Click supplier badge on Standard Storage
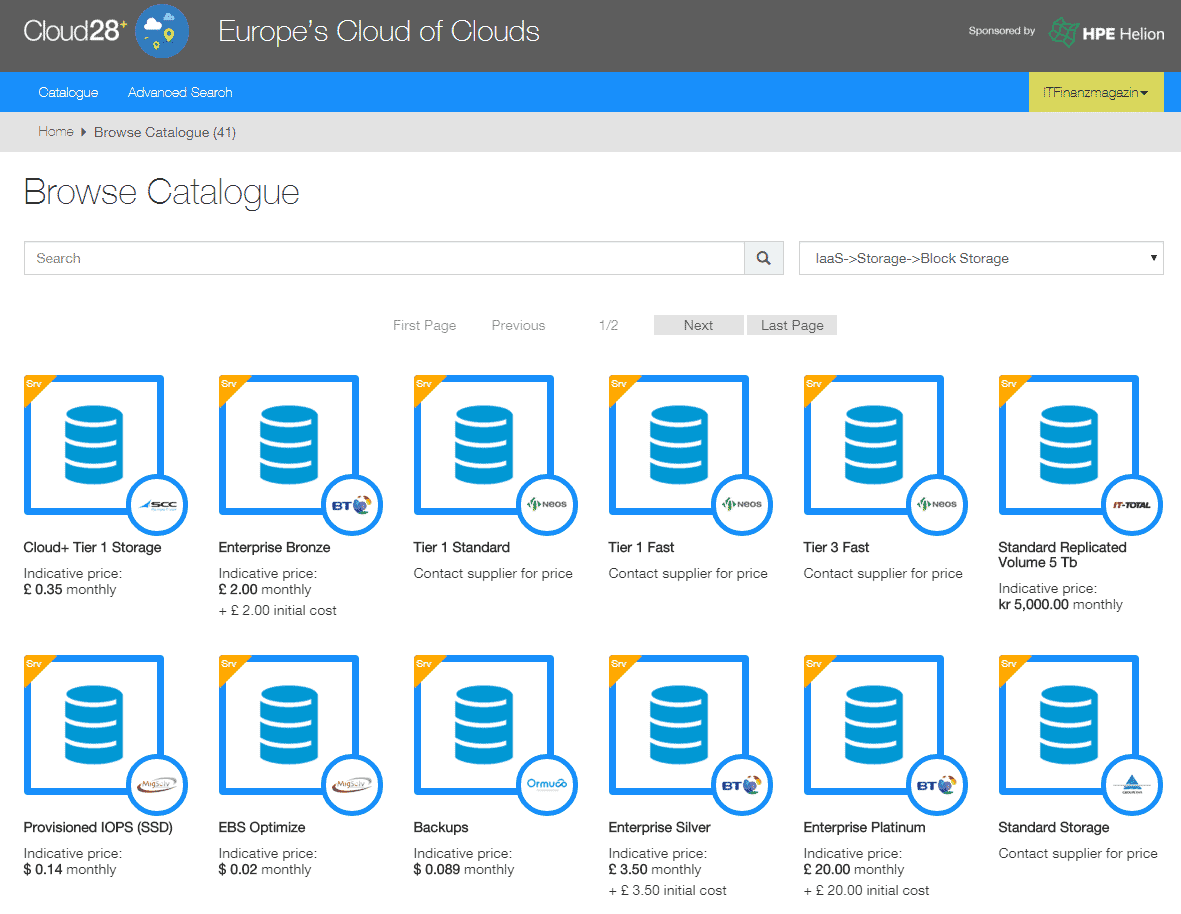The image size is (1181, 914). point(1132,785)
